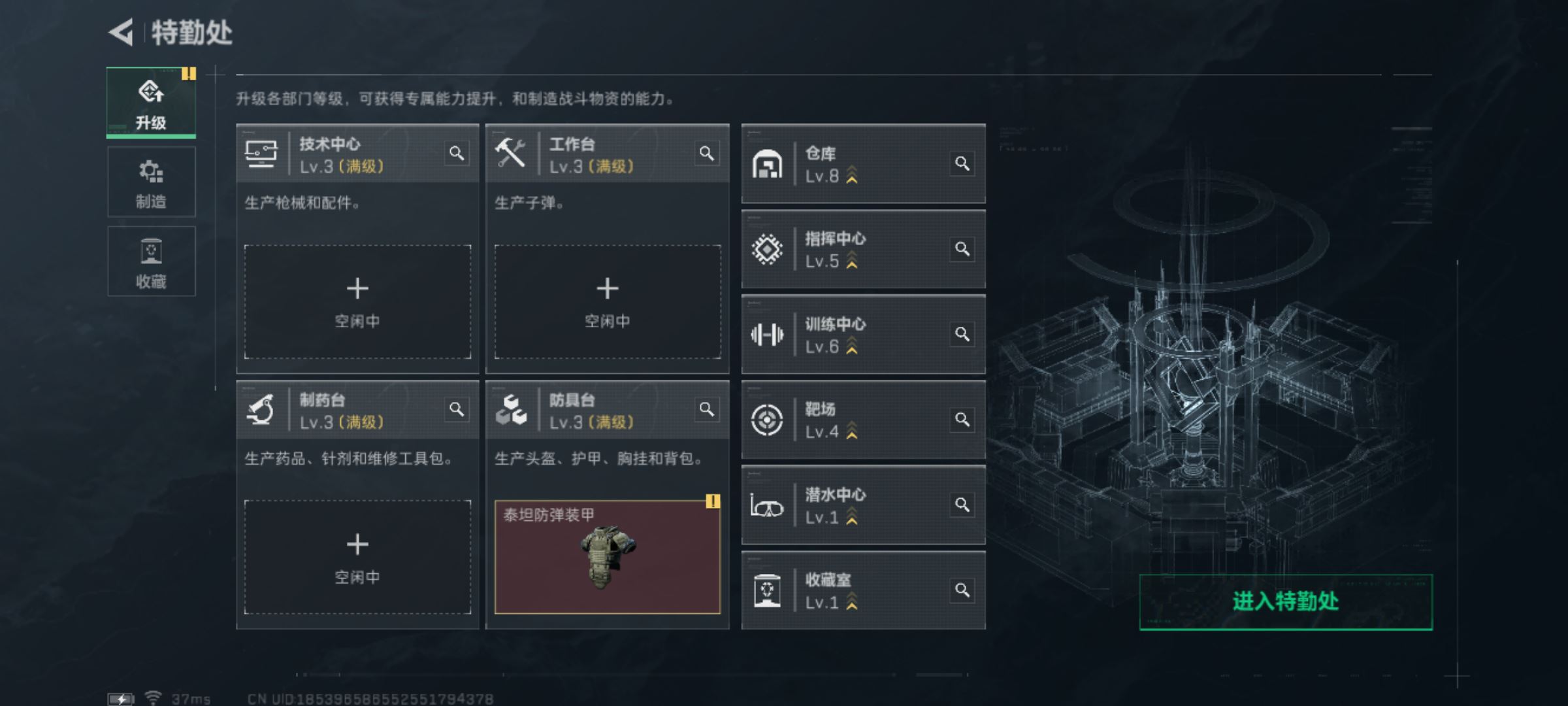
Task: Add production in 技术中心 idle slot
Action: 357,302
